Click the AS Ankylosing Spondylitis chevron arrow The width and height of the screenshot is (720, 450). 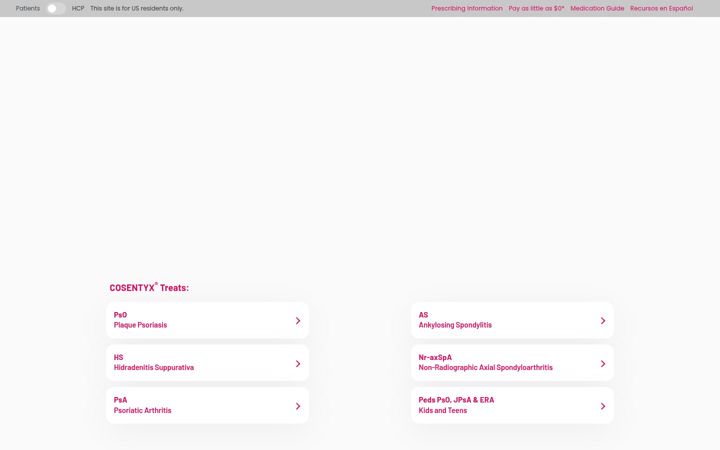point(603,321)
